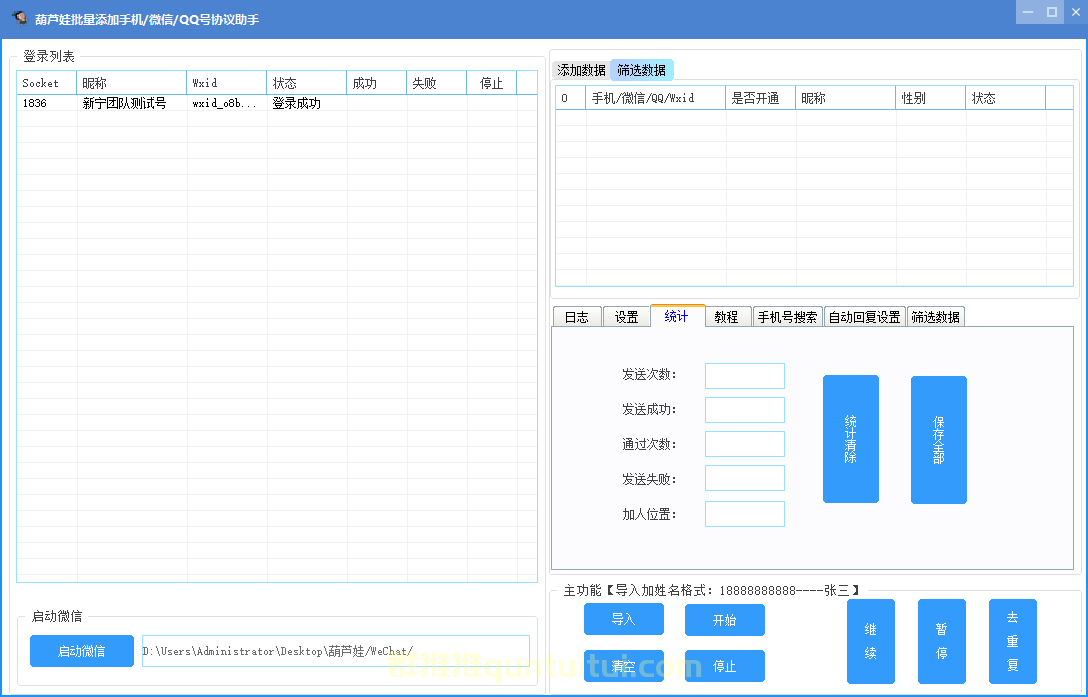Click the Wxid column header
1088x697 pixels.
coord(227,83)
